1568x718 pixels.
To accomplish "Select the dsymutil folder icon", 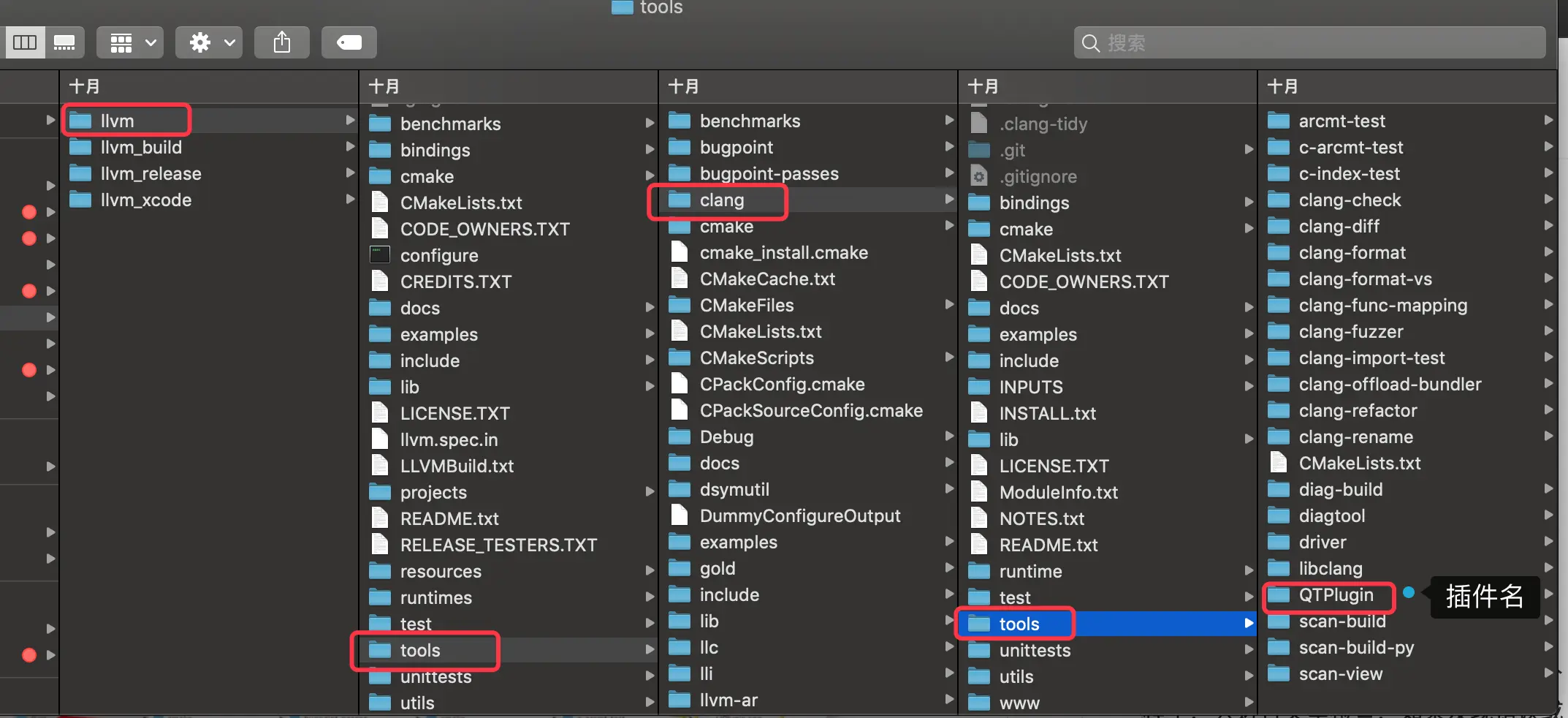I will (680, 489).
